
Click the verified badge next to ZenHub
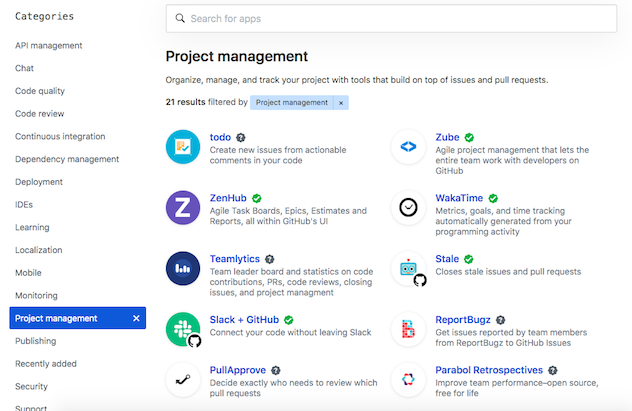pyautogui.click(x=256, y=199)
